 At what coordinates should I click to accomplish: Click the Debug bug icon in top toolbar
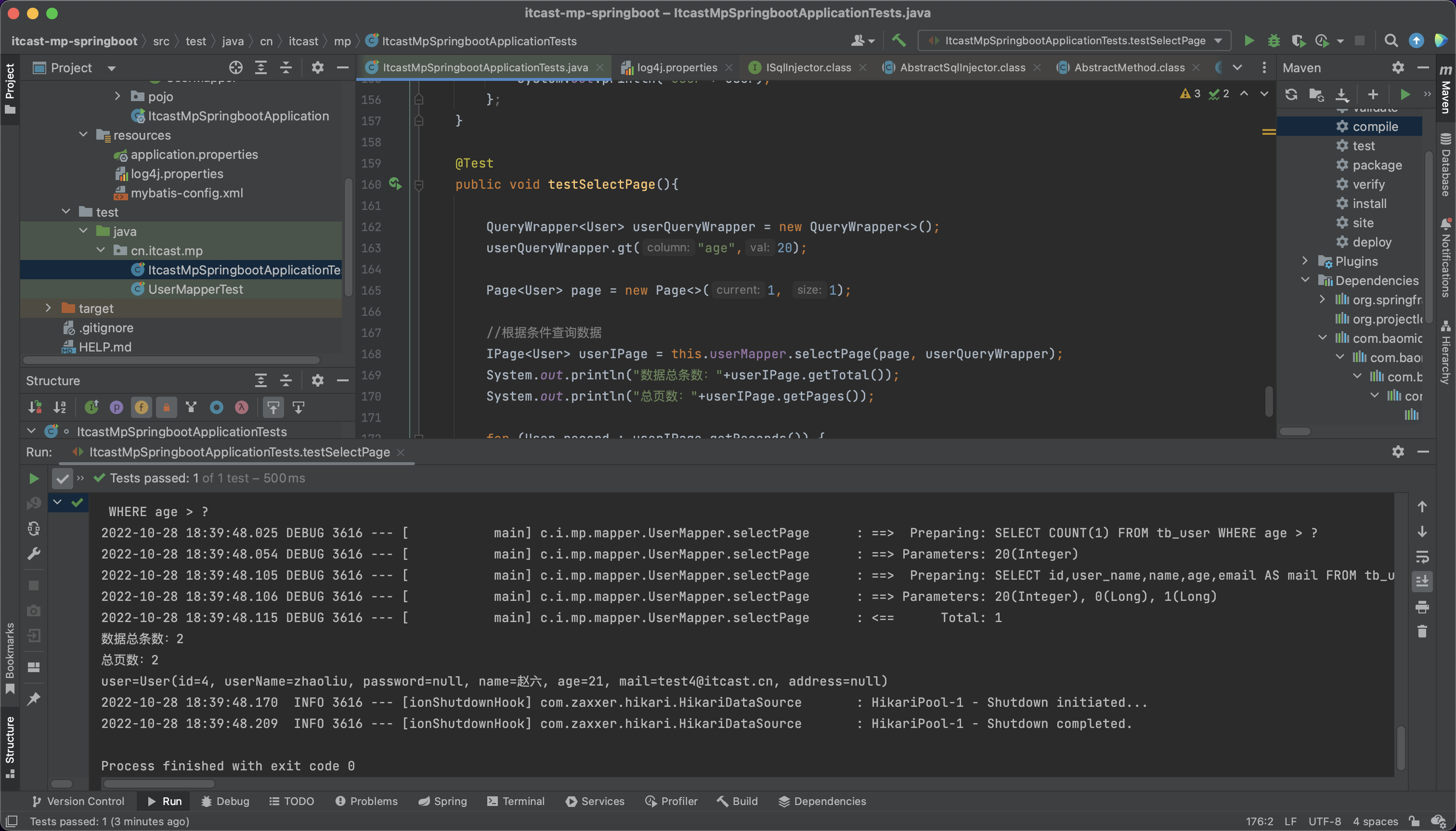(x=1274, y=40)
